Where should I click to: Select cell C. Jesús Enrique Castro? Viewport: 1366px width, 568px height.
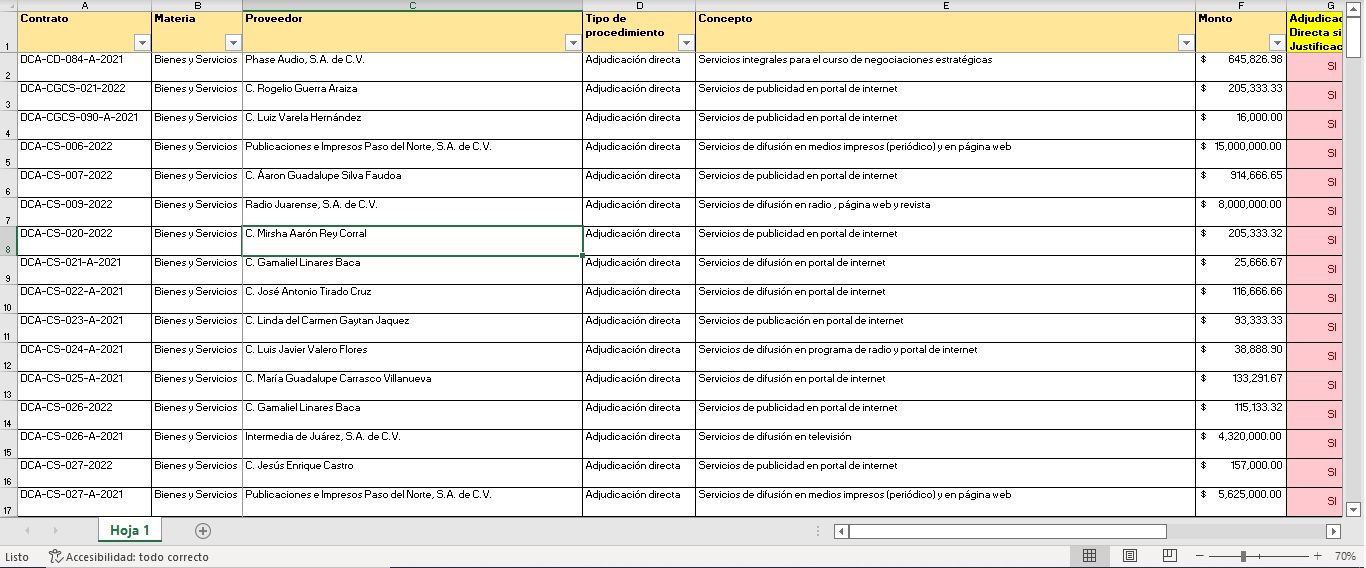pos(412,473)
